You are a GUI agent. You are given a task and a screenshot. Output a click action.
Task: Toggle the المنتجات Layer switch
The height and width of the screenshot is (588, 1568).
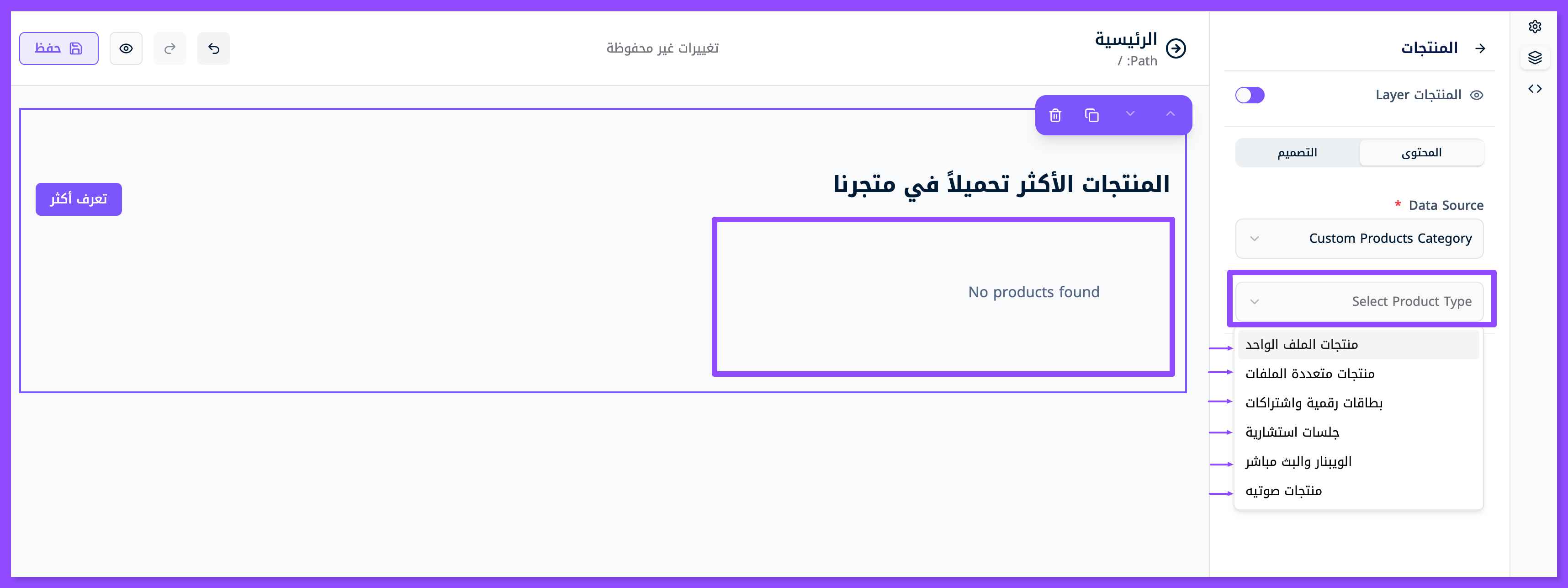[1250, 95]
